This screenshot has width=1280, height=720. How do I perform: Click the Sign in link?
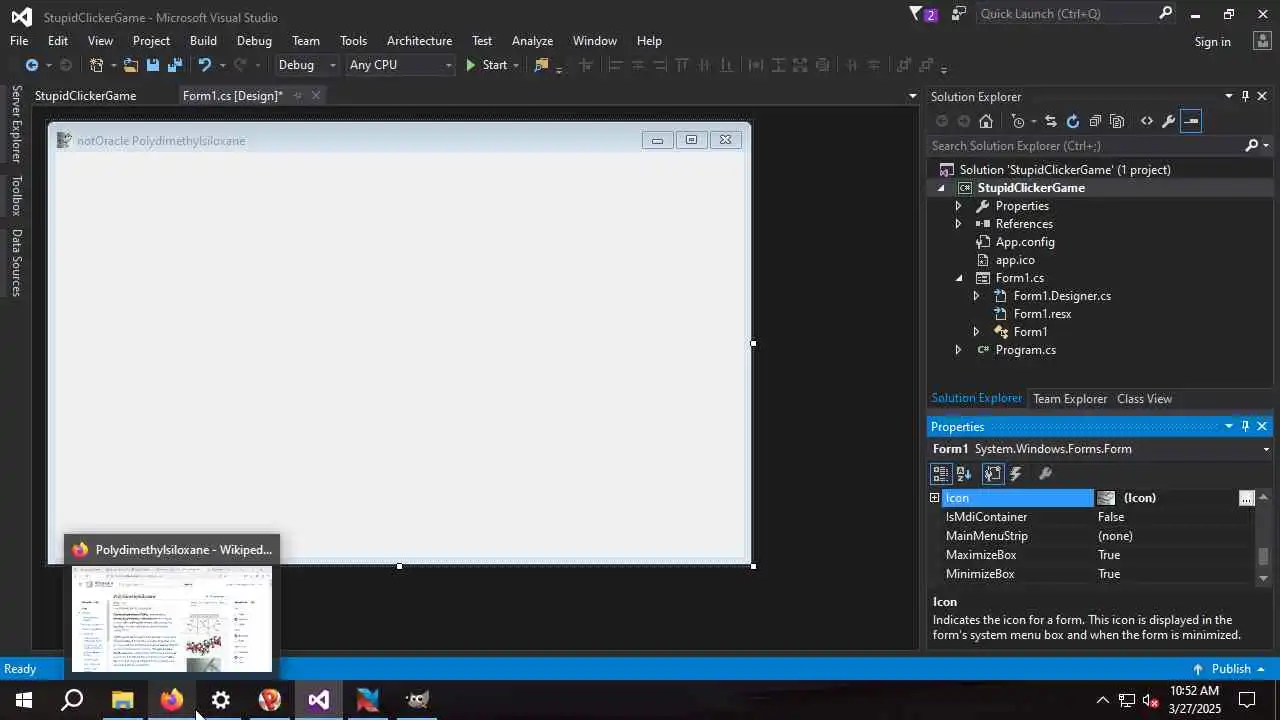(x=1212, y=42)
